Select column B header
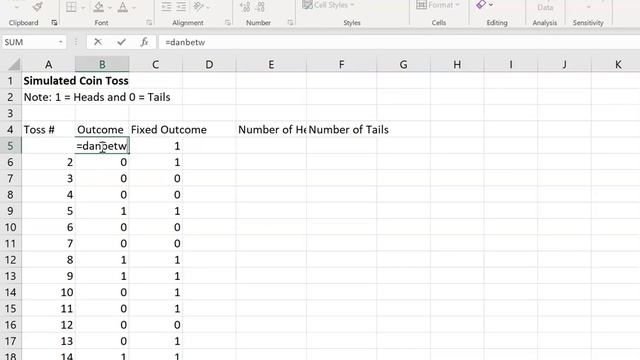The image size is (640, 360). [102, 64]
